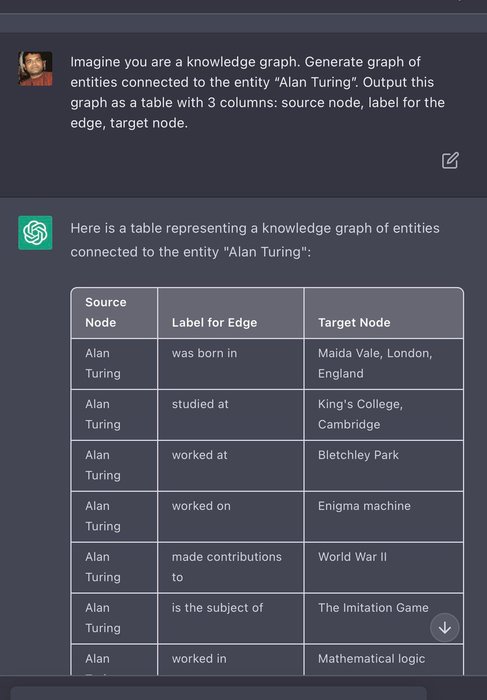Click the 'studied at' edge label
This screenshot has width=487, height=700.
coord(200,404)
